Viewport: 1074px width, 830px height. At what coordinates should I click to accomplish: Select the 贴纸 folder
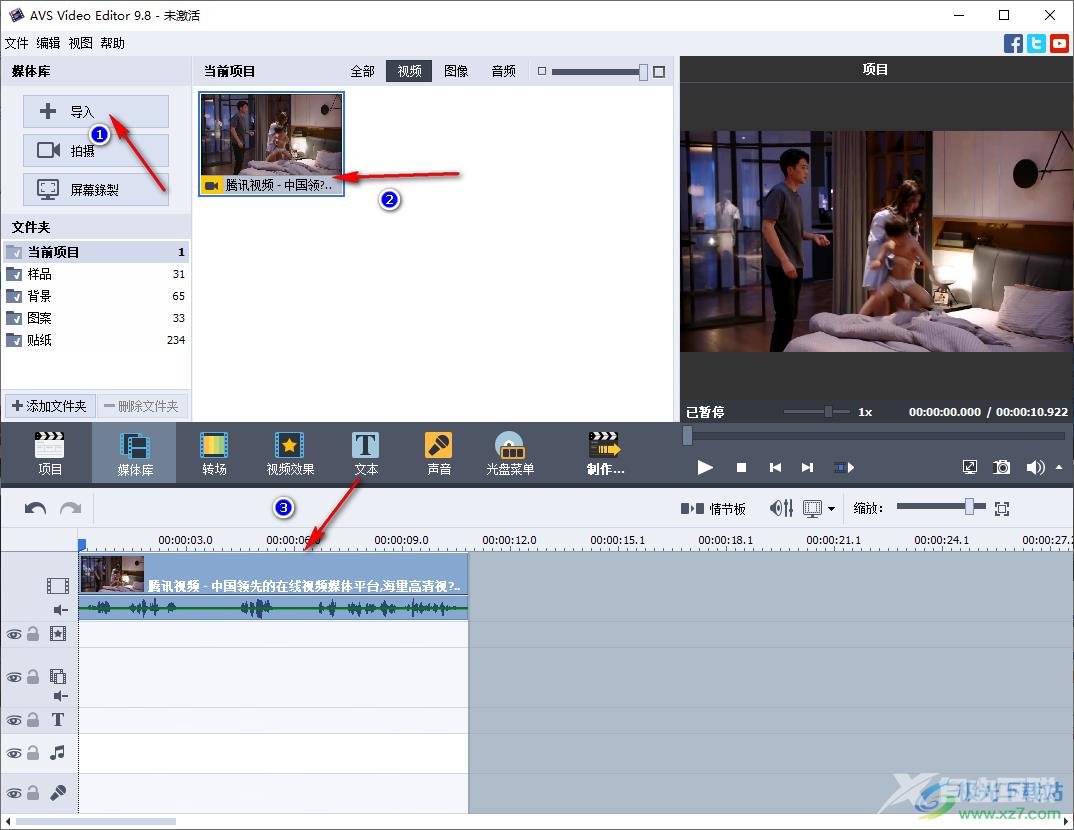96,340
